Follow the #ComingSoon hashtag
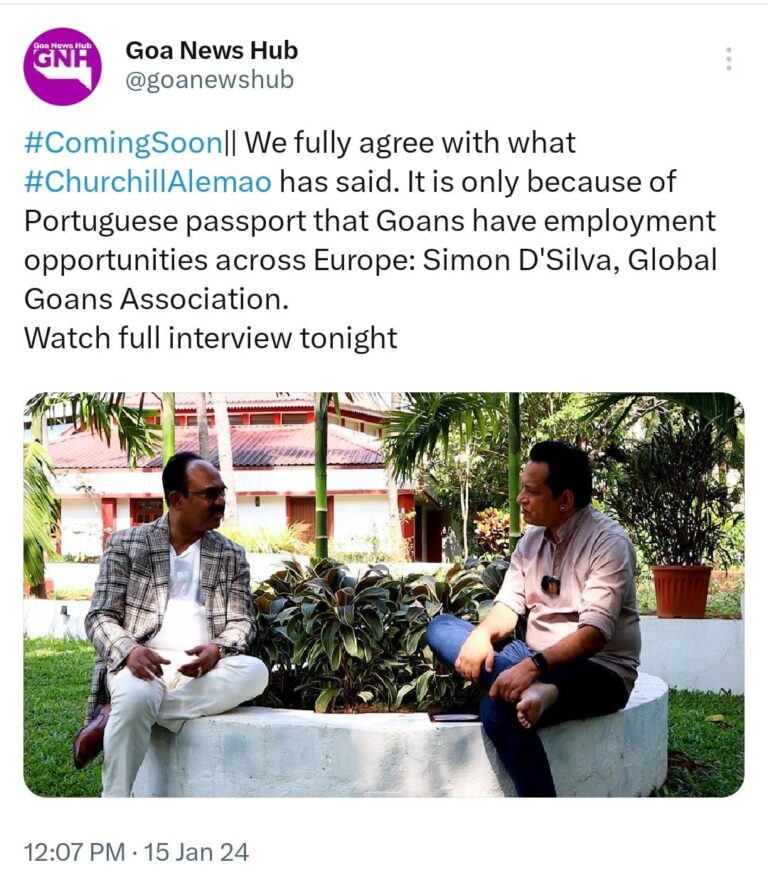 [x=124, y=143]
